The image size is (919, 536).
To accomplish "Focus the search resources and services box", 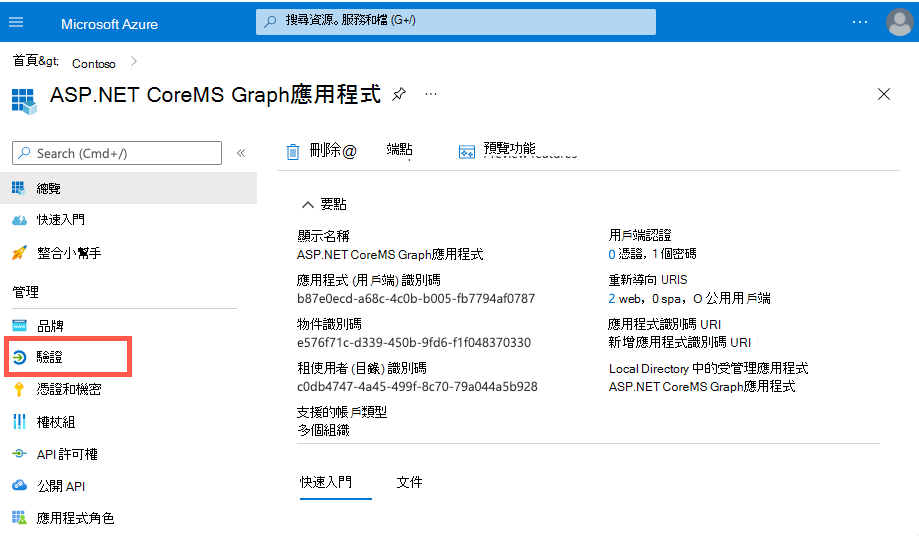I will [x=455, y=22].
